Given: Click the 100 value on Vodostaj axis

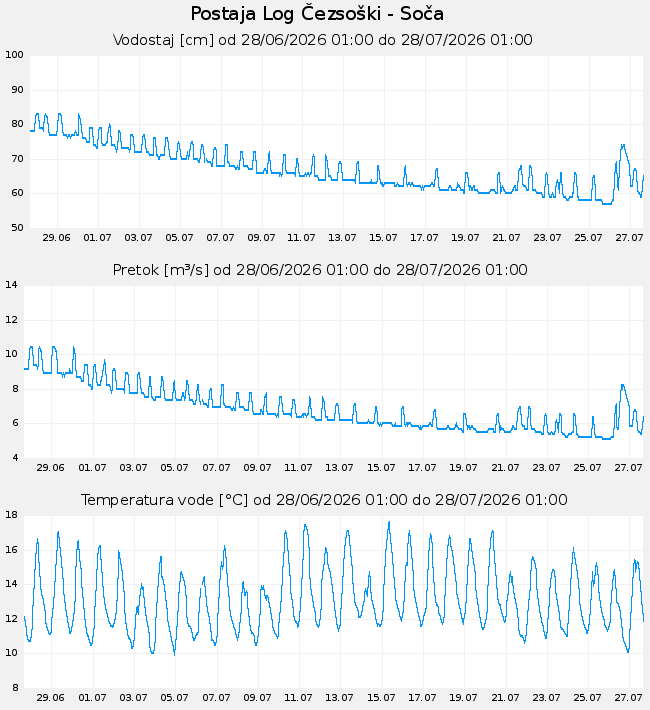Looking at the screenshot, I should [x=14, y=55].
